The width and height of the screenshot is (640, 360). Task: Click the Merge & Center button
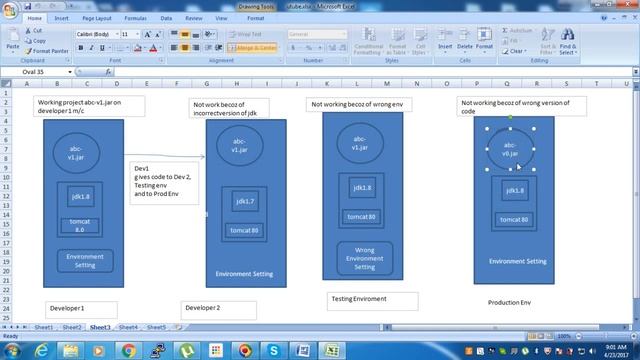click(x=252, y=48)
